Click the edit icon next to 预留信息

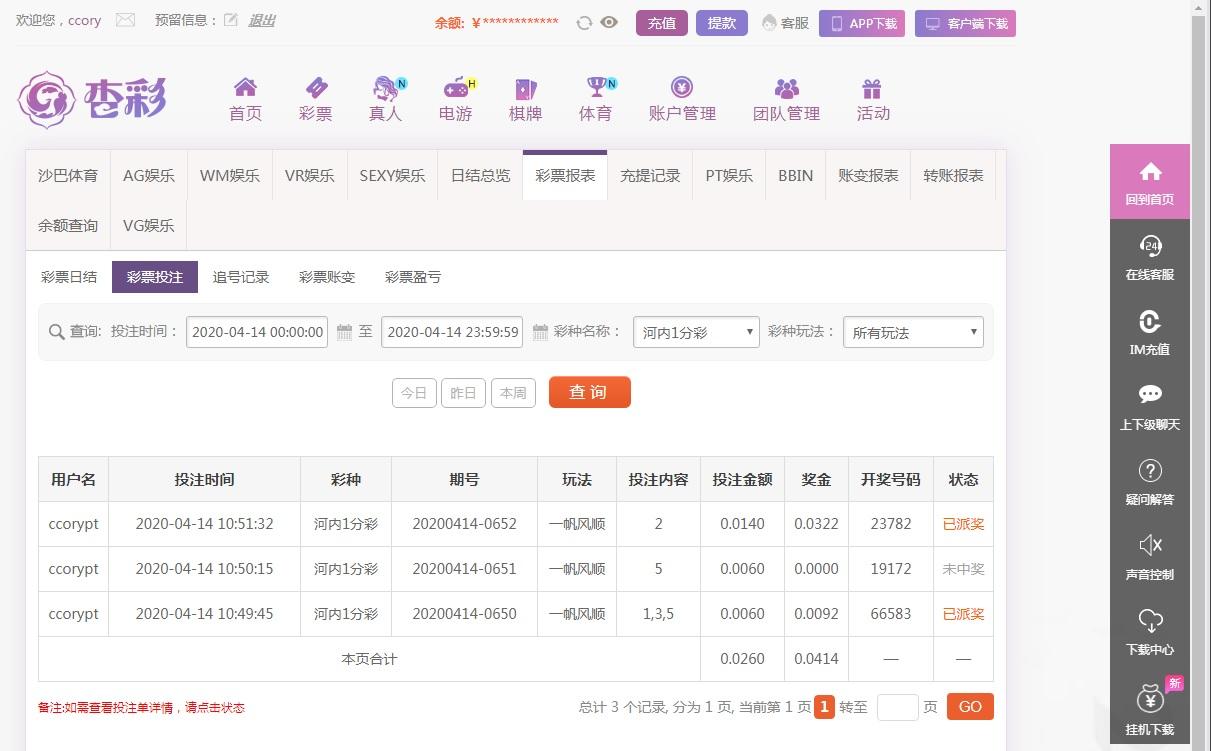[231, 20]
